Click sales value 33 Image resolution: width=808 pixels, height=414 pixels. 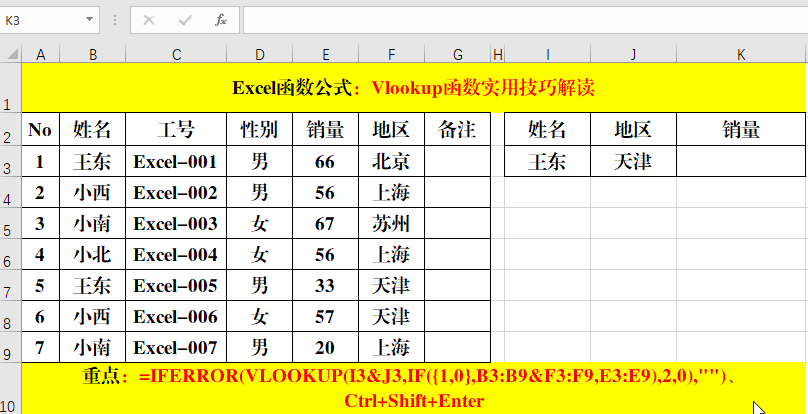(326, 286)
